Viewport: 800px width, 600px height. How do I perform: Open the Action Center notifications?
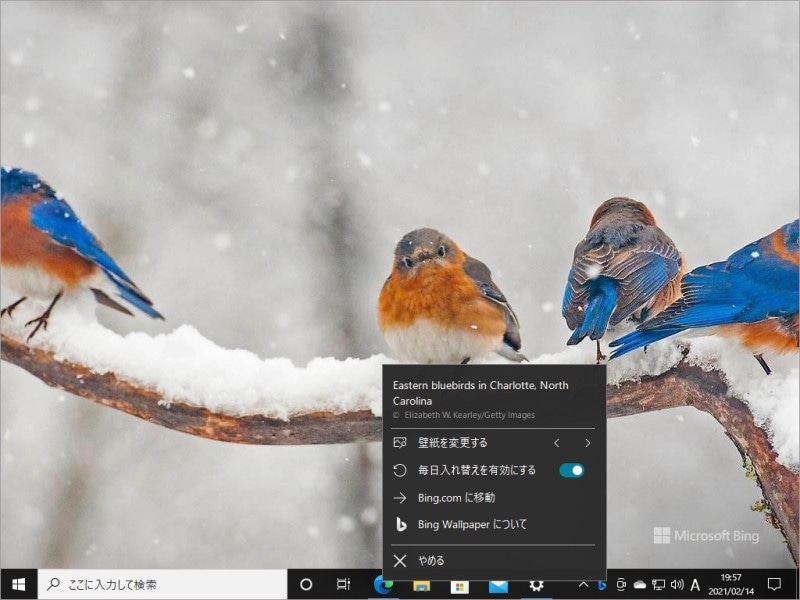pyautogui.click(x=774, y=584)
